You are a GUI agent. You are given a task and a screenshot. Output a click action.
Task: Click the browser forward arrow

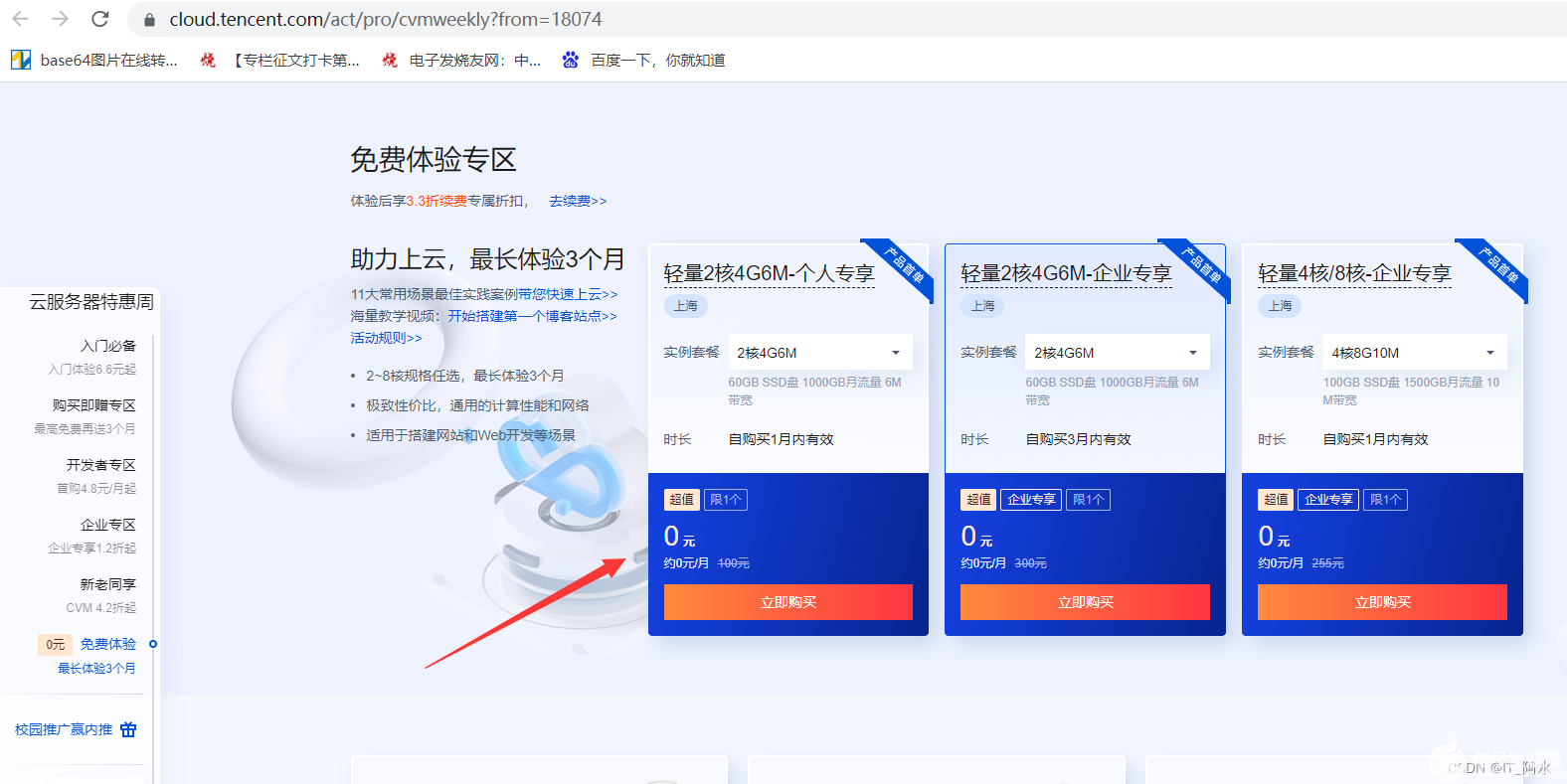coord(60,19)
